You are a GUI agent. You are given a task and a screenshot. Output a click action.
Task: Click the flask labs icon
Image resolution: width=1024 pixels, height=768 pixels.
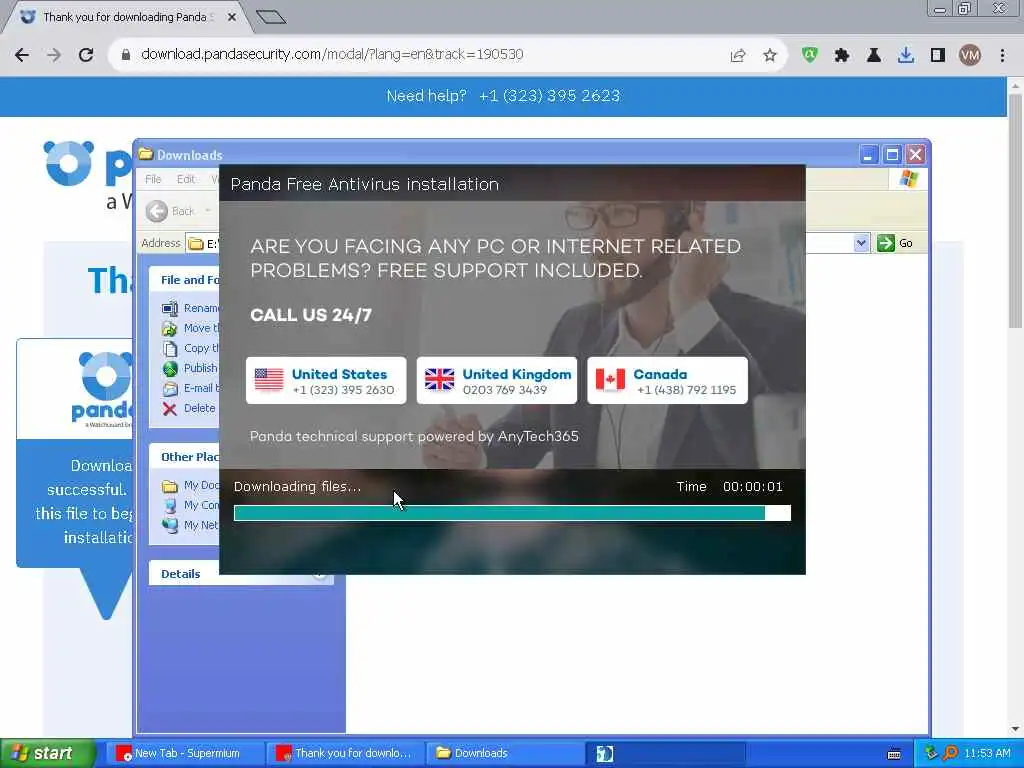[874, 56]
